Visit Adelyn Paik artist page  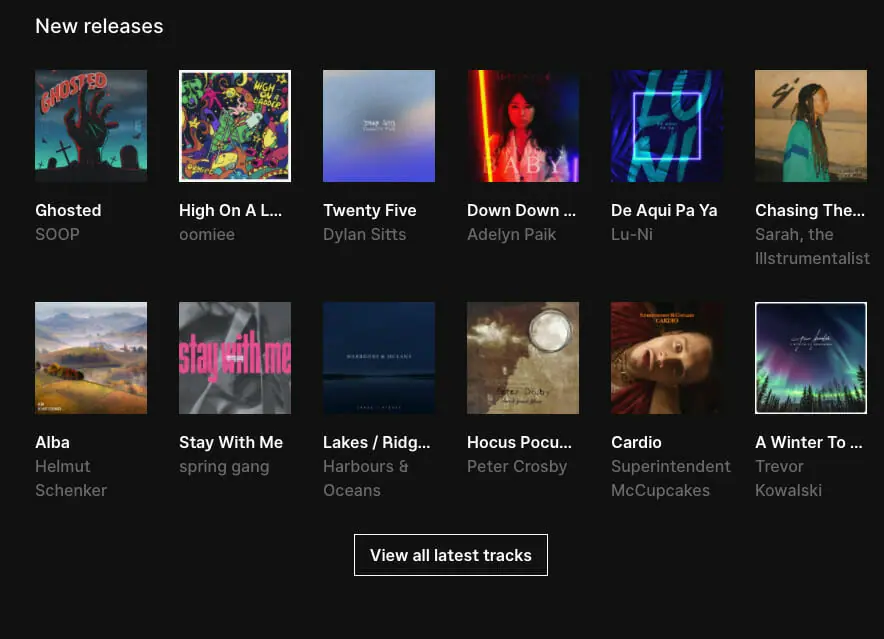tap(511, 234)
